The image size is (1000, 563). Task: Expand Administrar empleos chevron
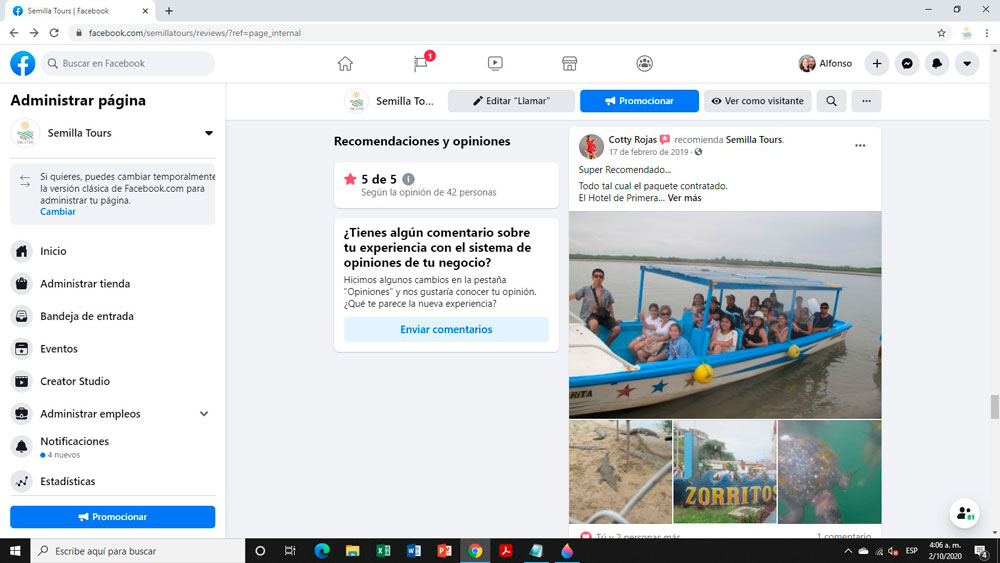coord(204,414)
